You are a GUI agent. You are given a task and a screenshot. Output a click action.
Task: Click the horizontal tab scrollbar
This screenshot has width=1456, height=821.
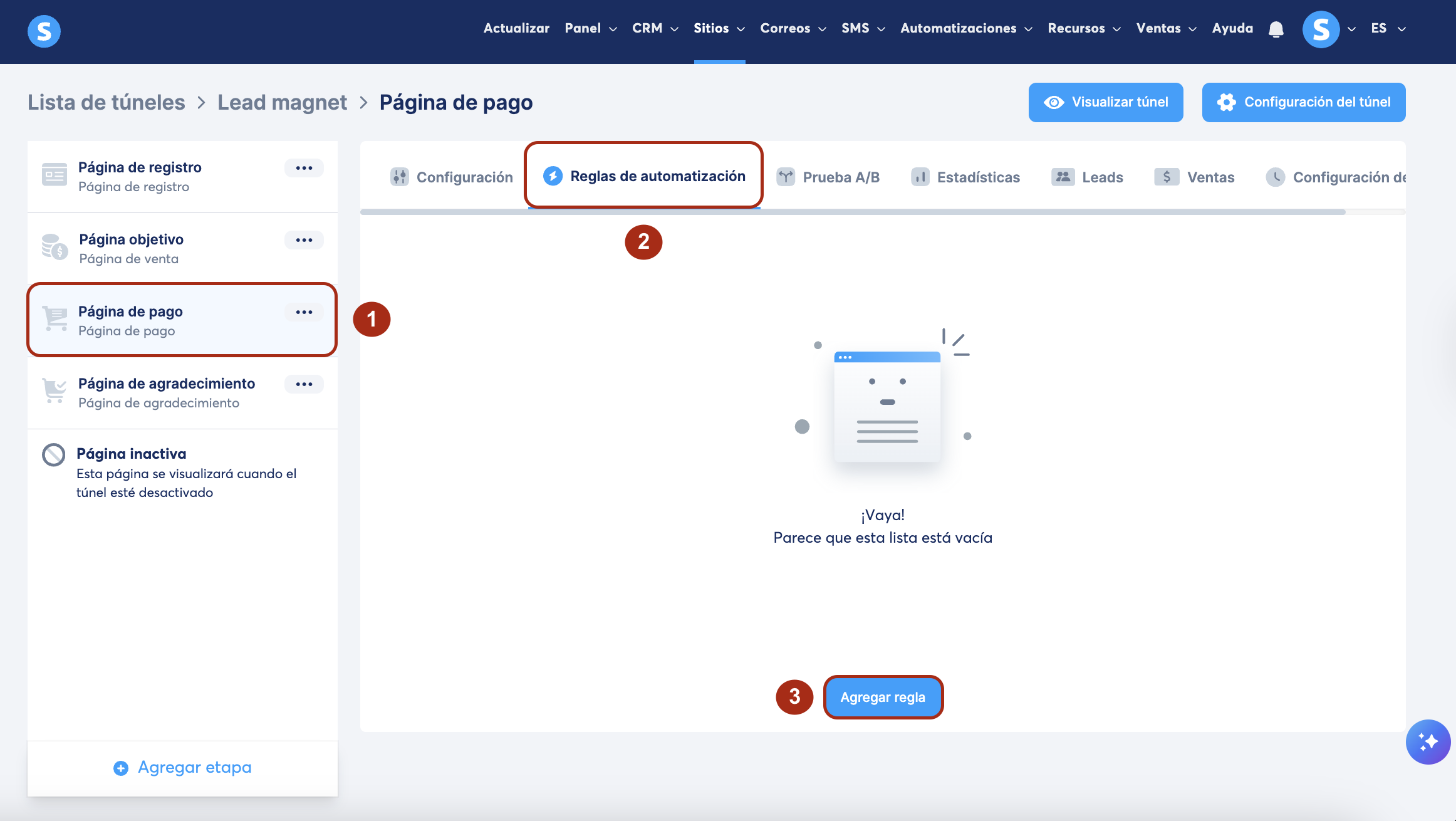tap(852, 212)
